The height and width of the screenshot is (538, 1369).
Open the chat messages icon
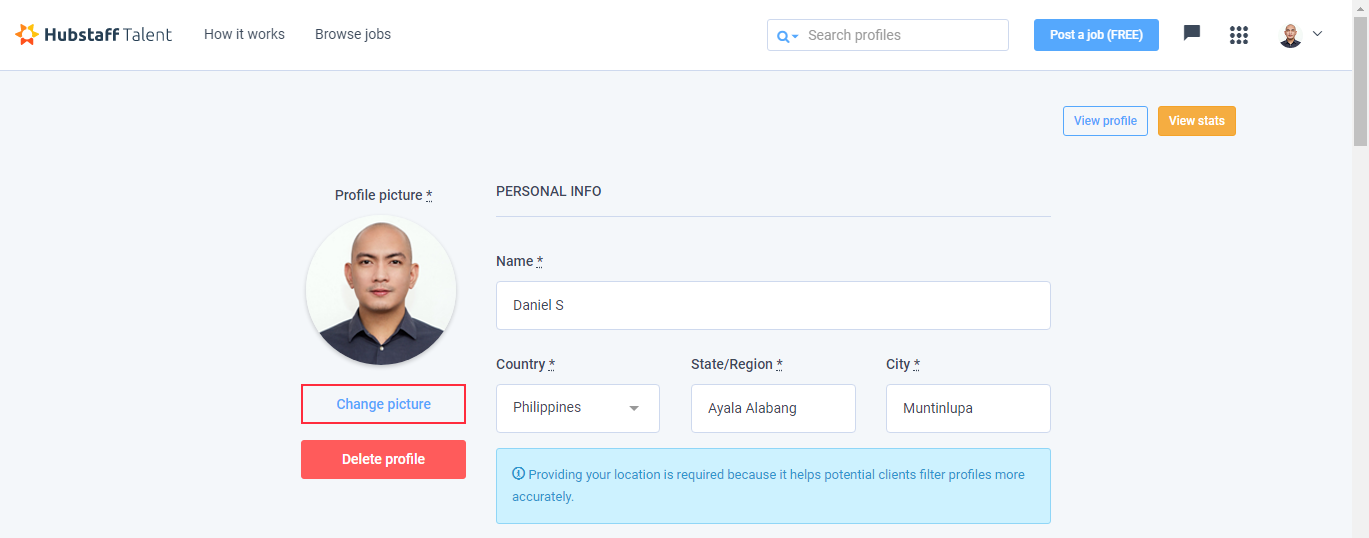click(x=1191, y=33)
